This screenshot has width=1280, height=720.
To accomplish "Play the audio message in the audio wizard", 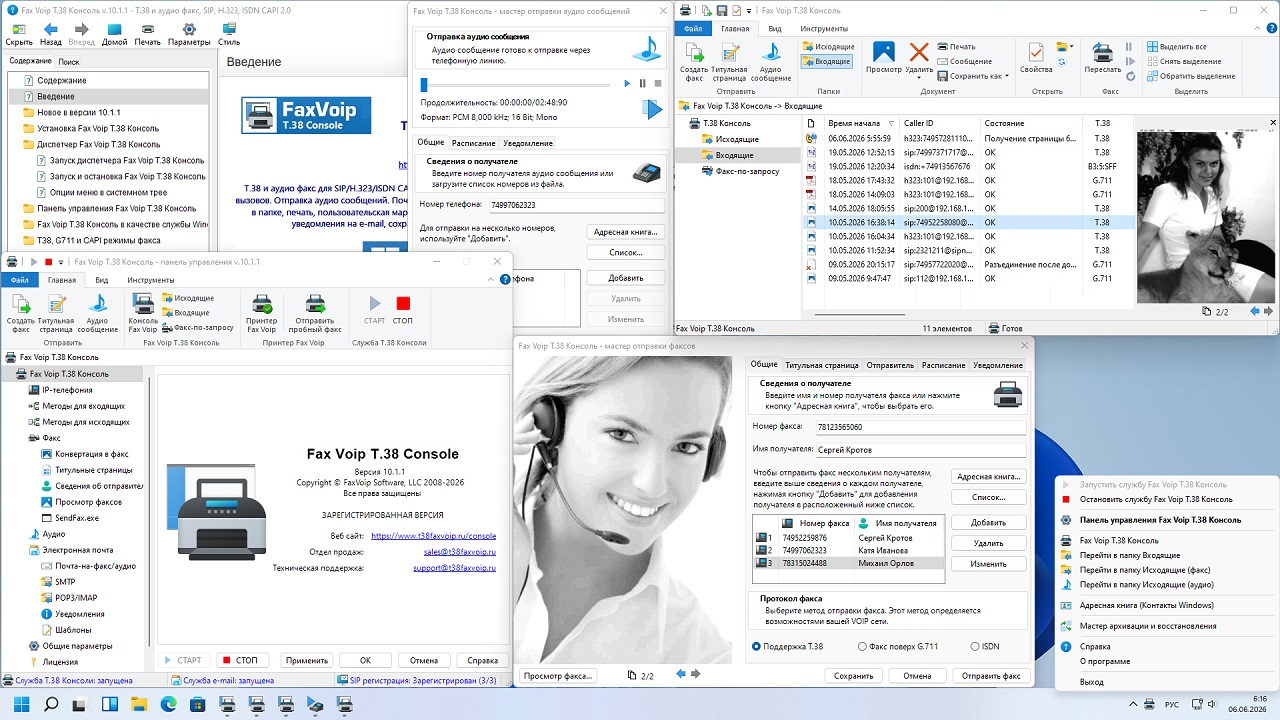I will [627, 84].
